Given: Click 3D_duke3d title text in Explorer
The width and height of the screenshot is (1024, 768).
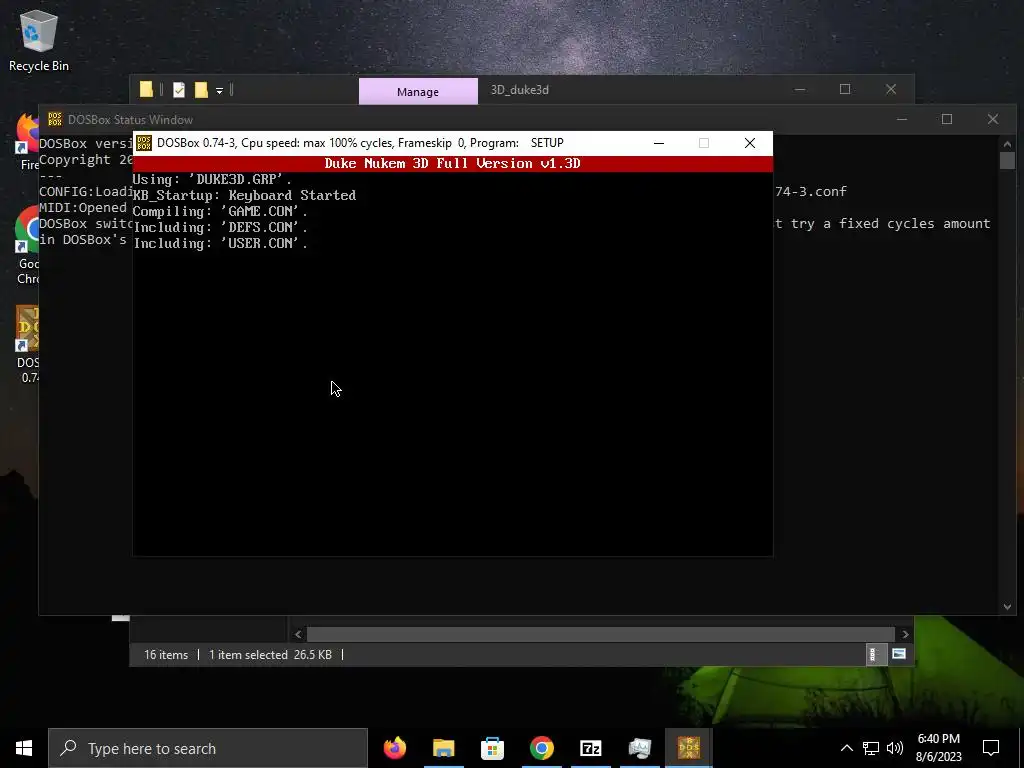Looking at the screenshot, I should (x=519, y=89).
